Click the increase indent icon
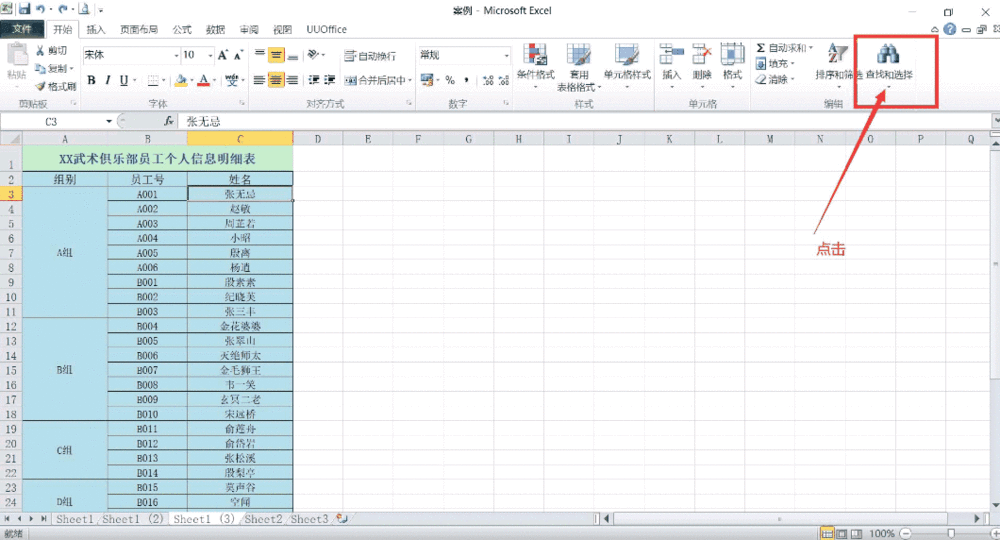Screen dimensions: 1000x540 (329, 80)
